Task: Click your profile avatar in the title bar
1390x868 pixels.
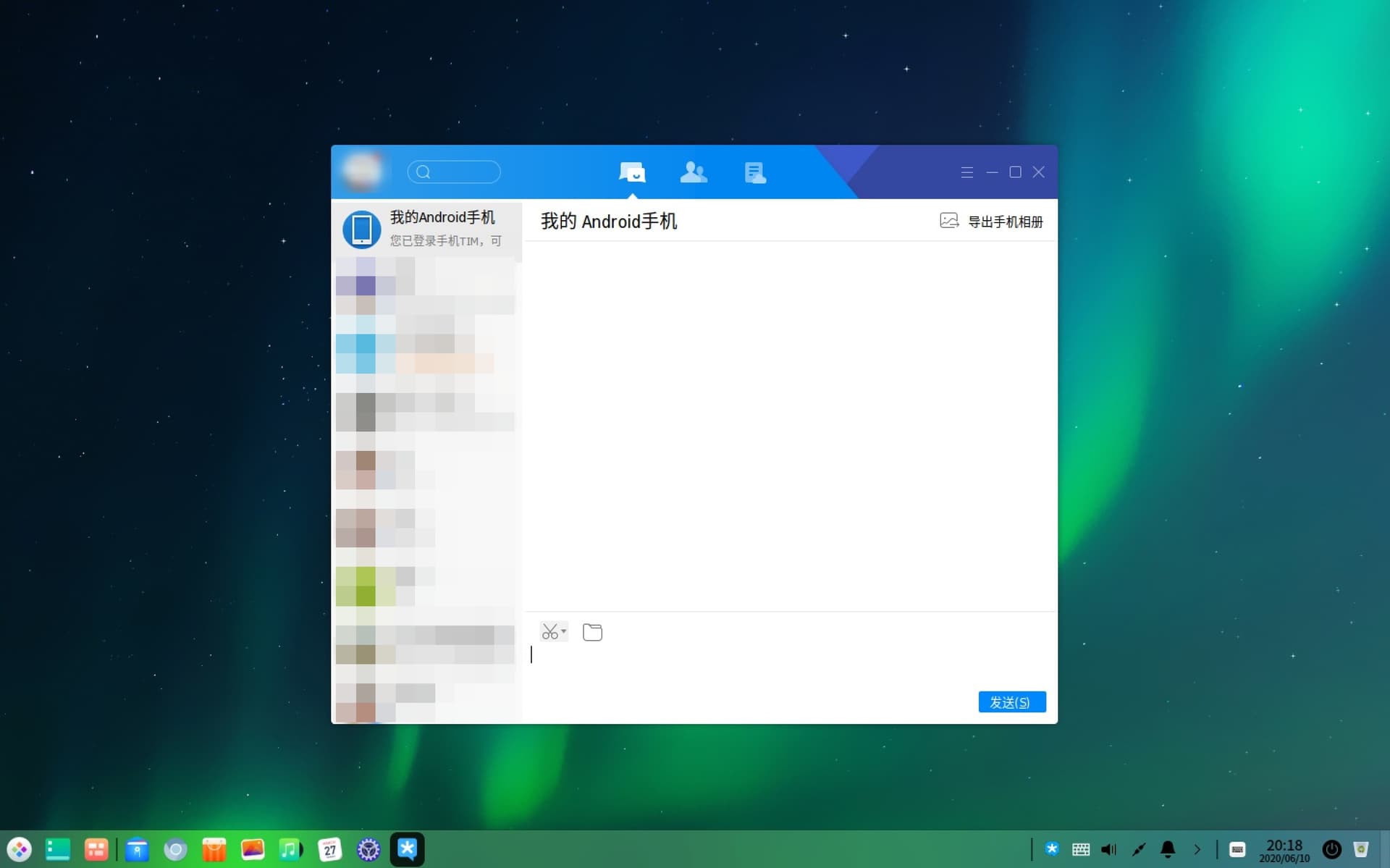Action: coord(362,172)
